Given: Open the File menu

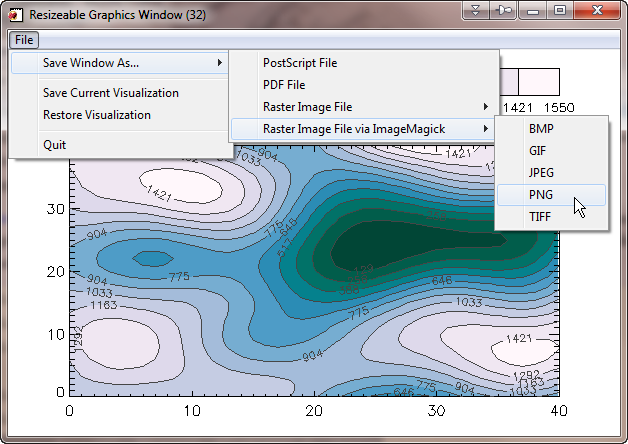Looking at the screenshot, I should coord(24,39).
